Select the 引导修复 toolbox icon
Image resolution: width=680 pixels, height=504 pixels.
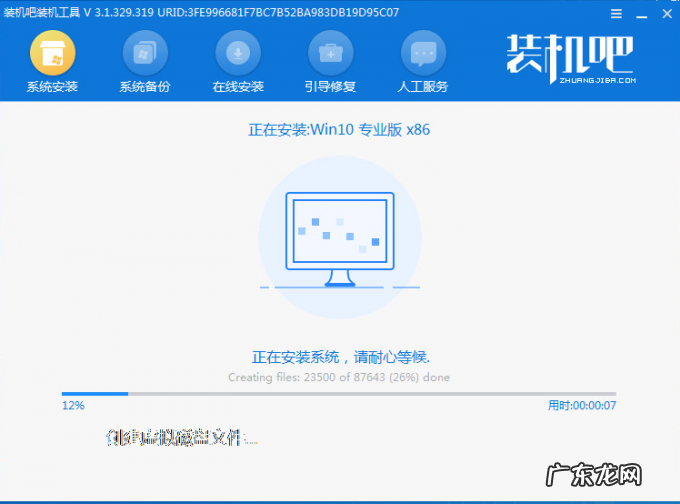click(330, 53)
